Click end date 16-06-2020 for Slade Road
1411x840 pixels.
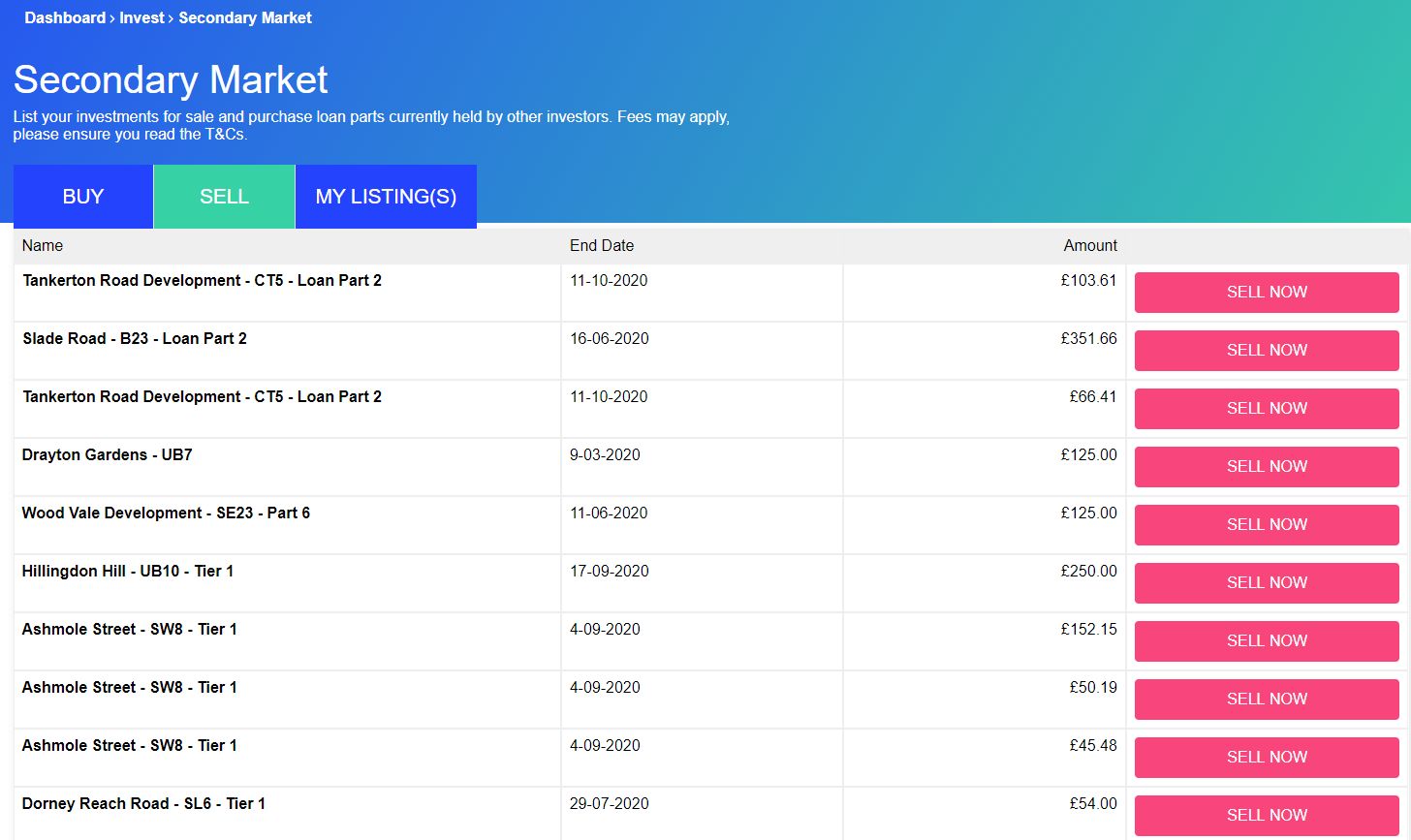[x=610, y=339]
